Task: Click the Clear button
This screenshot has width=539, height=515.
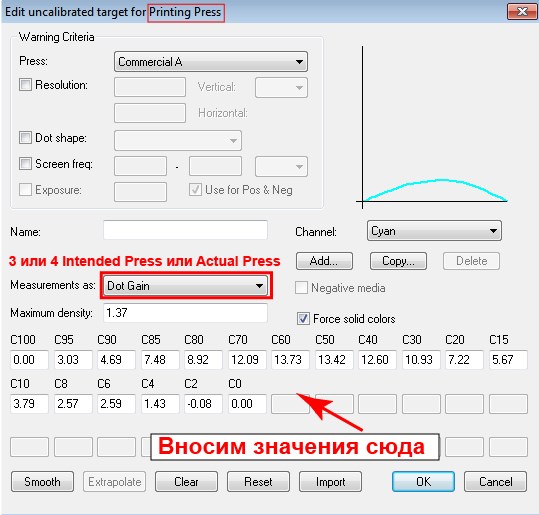Action: 186,481
